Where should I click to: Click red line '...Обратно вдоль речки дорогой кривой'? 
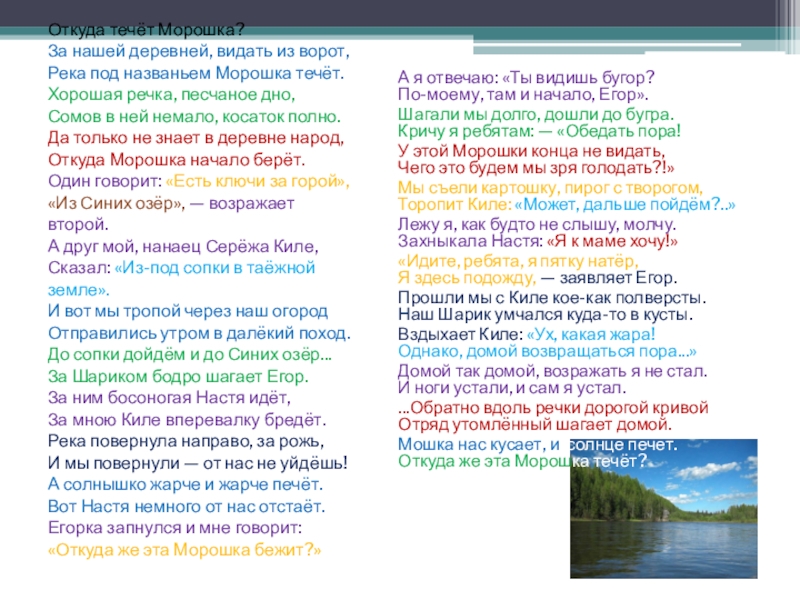pyautogui.click(x=554, y=408)
